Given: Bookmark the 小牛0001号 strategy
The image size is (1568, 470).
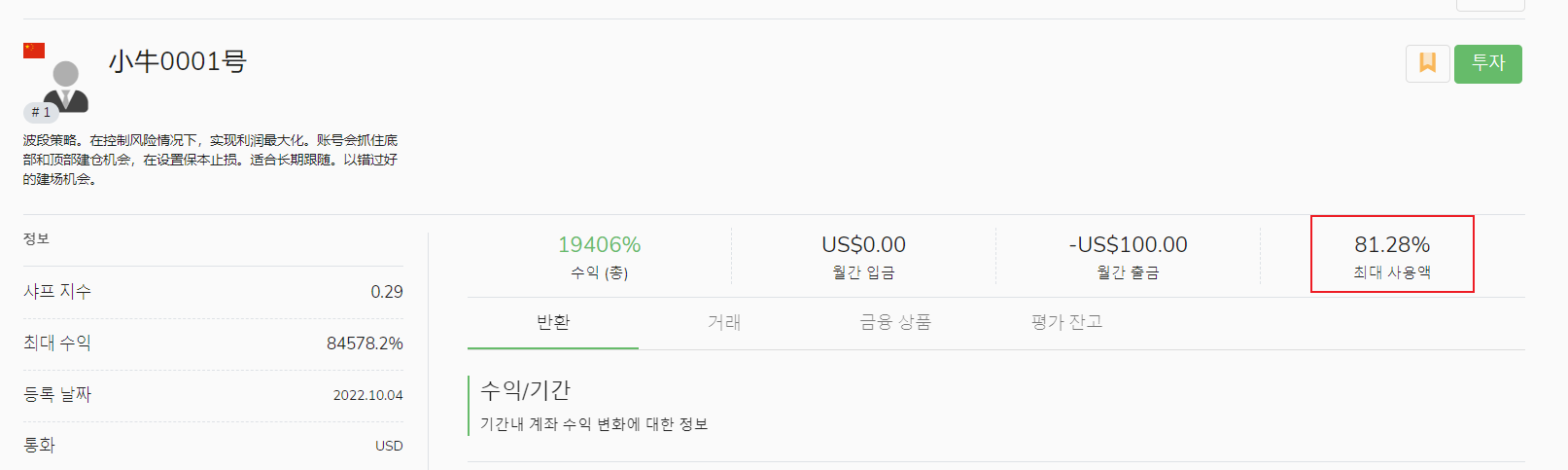Looking at the screenshot, I should 1427,63.
